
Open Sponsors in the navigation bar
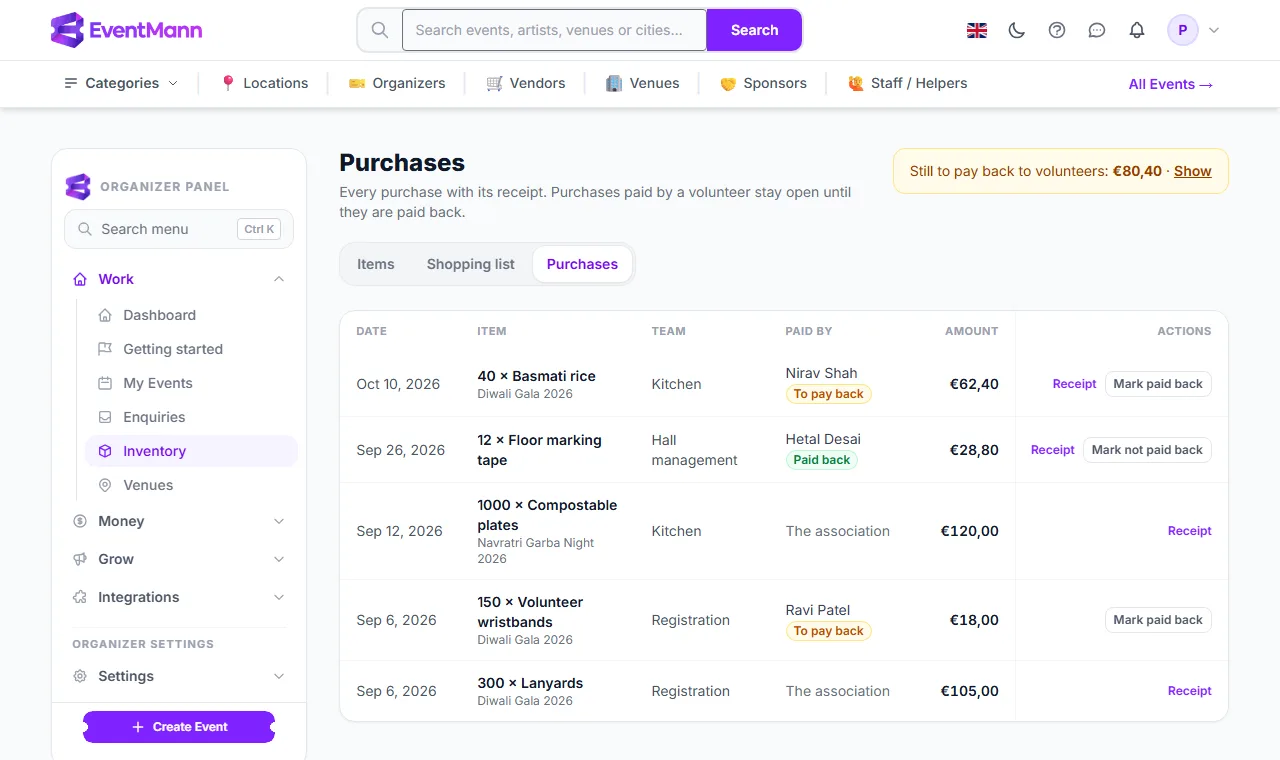763,83
